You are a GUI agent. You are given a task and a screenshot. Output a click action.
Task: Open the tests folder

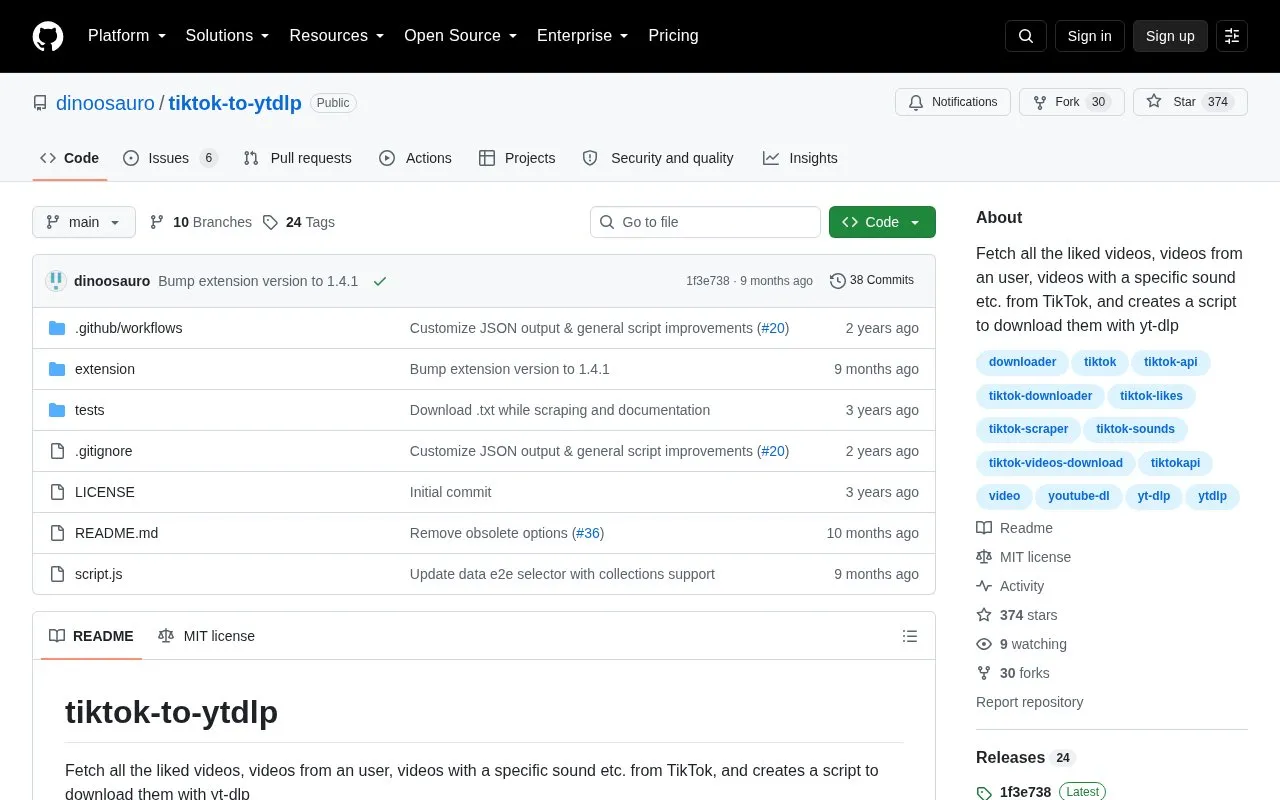[89, 410]
